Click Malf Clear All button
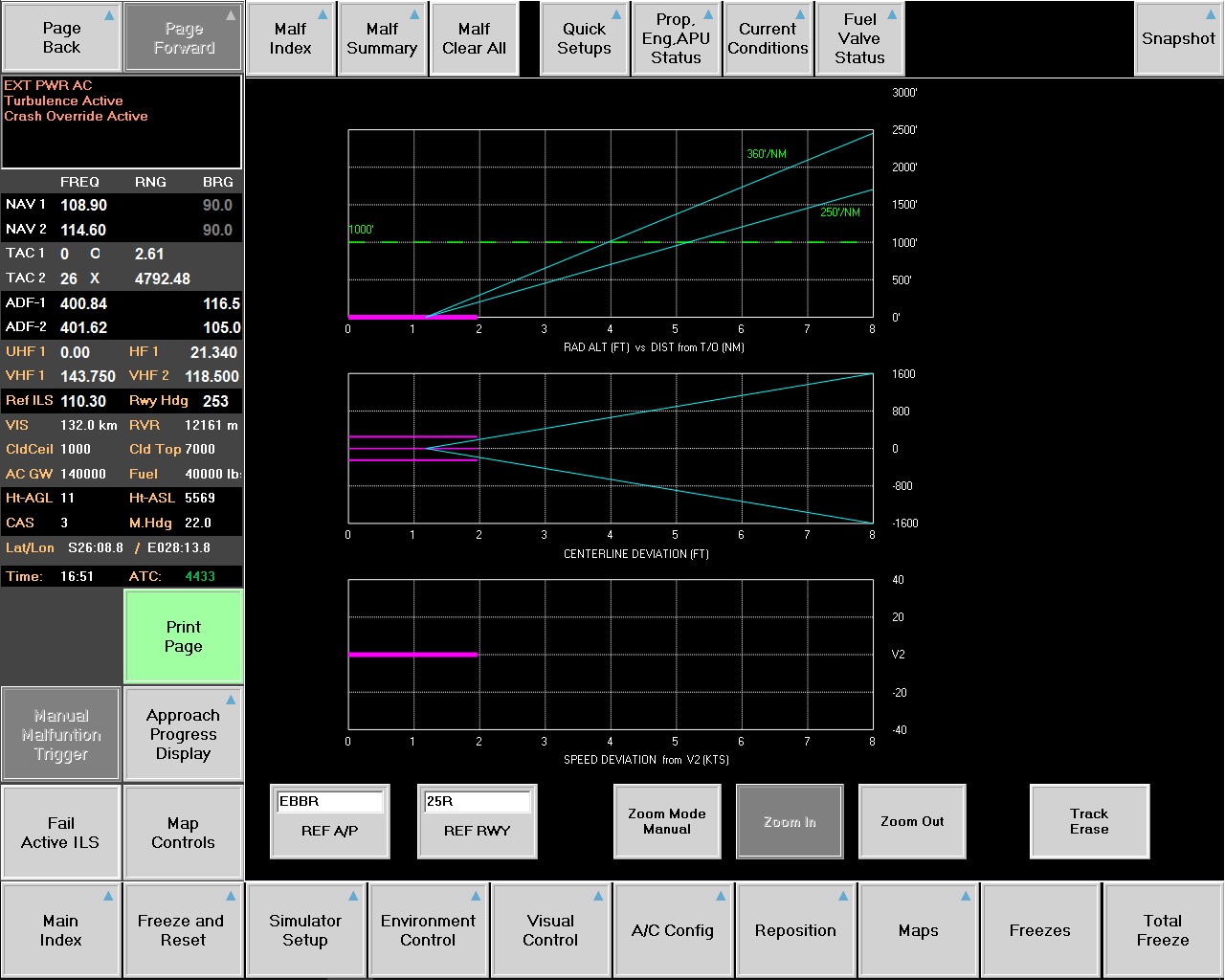The image size is (1225, 980). point(474,38)
